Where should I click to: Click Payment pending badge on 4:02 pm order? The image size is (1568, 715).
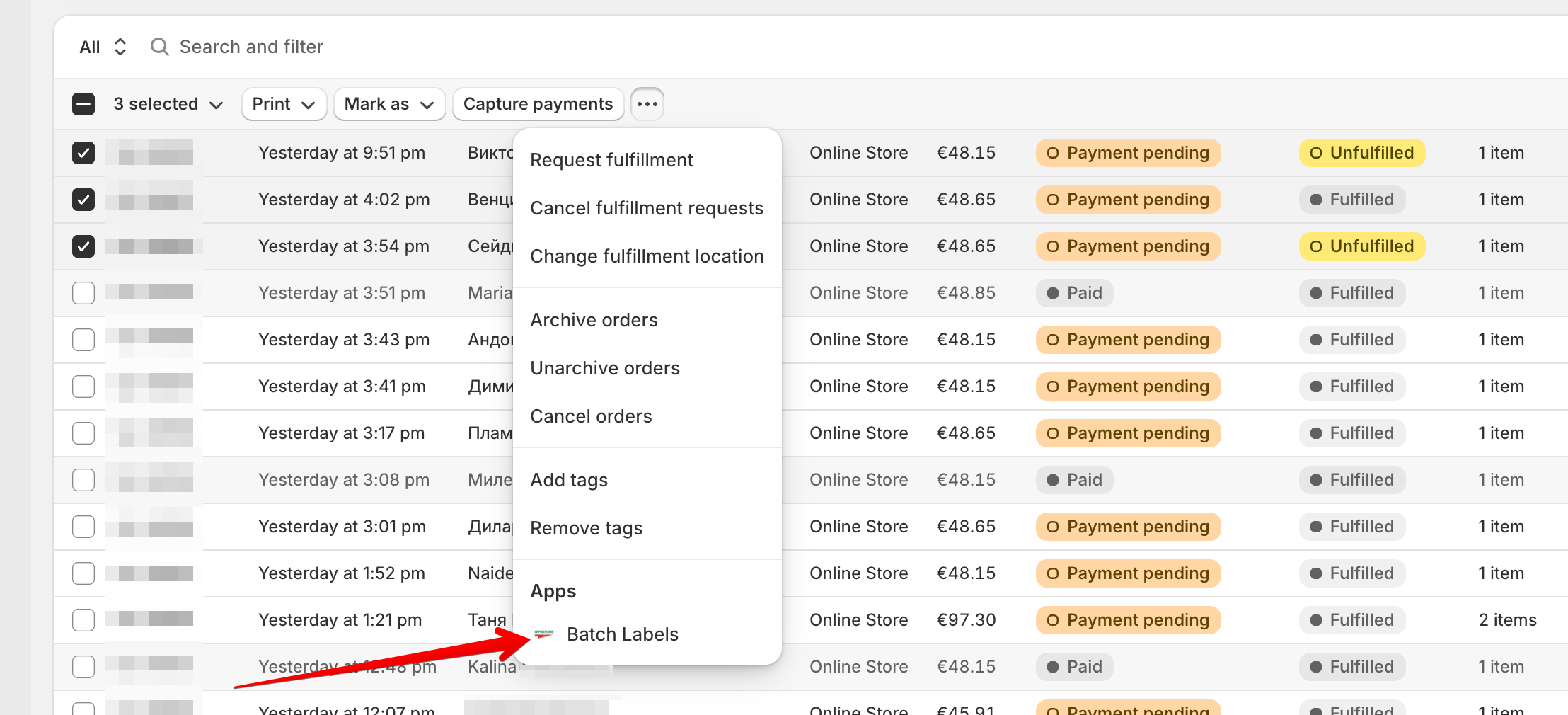tap(1129, 200)
